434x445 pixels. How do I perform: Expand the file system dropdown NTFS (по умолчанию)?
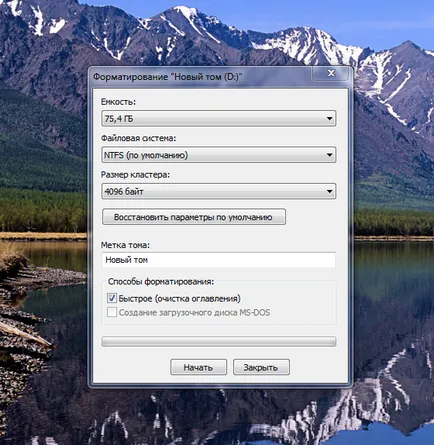pos(219,155)
